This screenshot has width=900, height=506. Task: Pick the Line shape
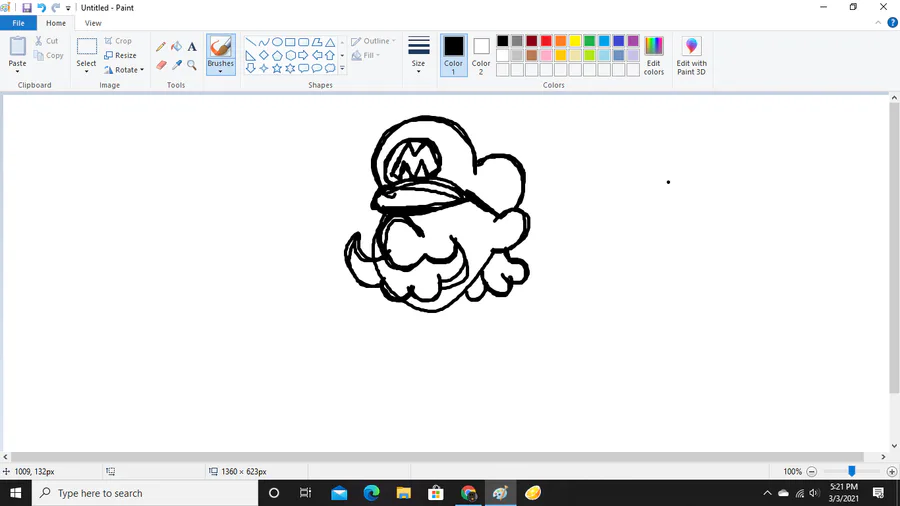(x=251, y=42)
